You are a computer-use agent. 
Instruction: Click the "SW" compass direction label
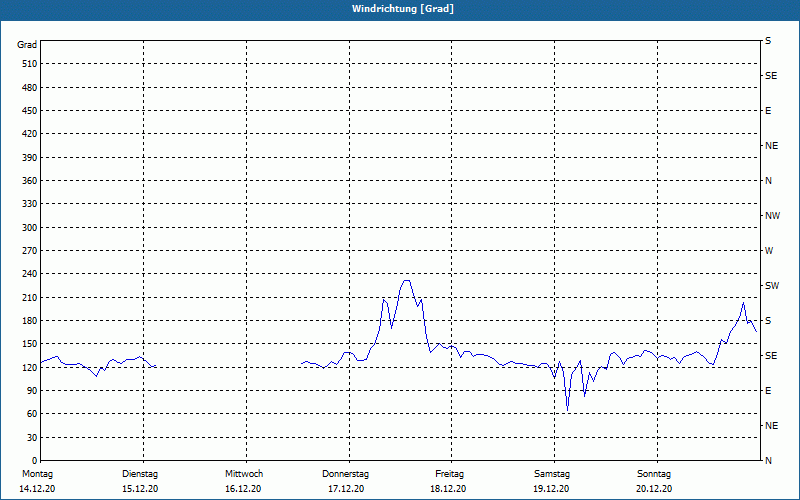(772, 286)
